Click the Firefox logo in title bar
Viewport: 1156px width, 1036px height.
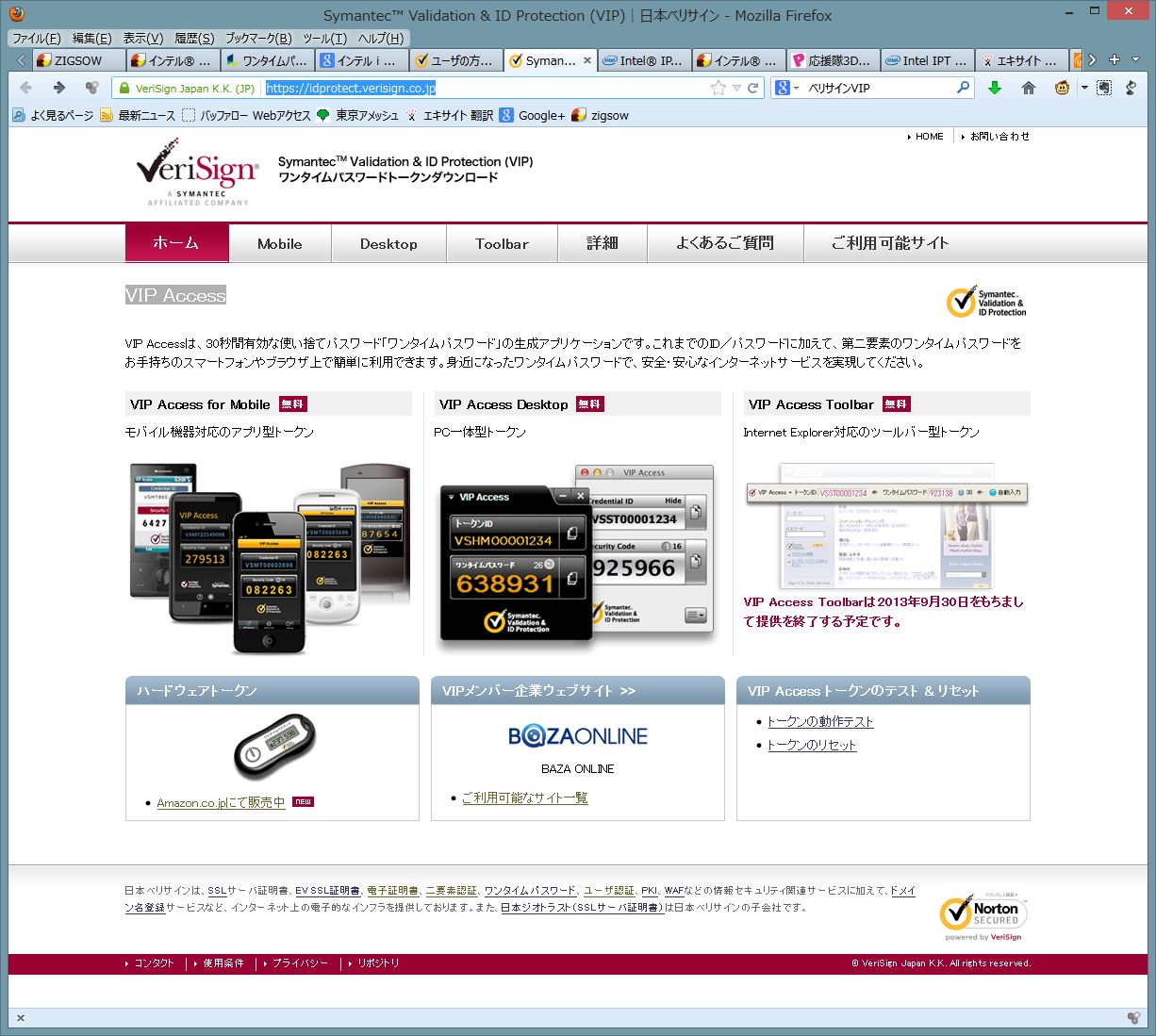17,14
